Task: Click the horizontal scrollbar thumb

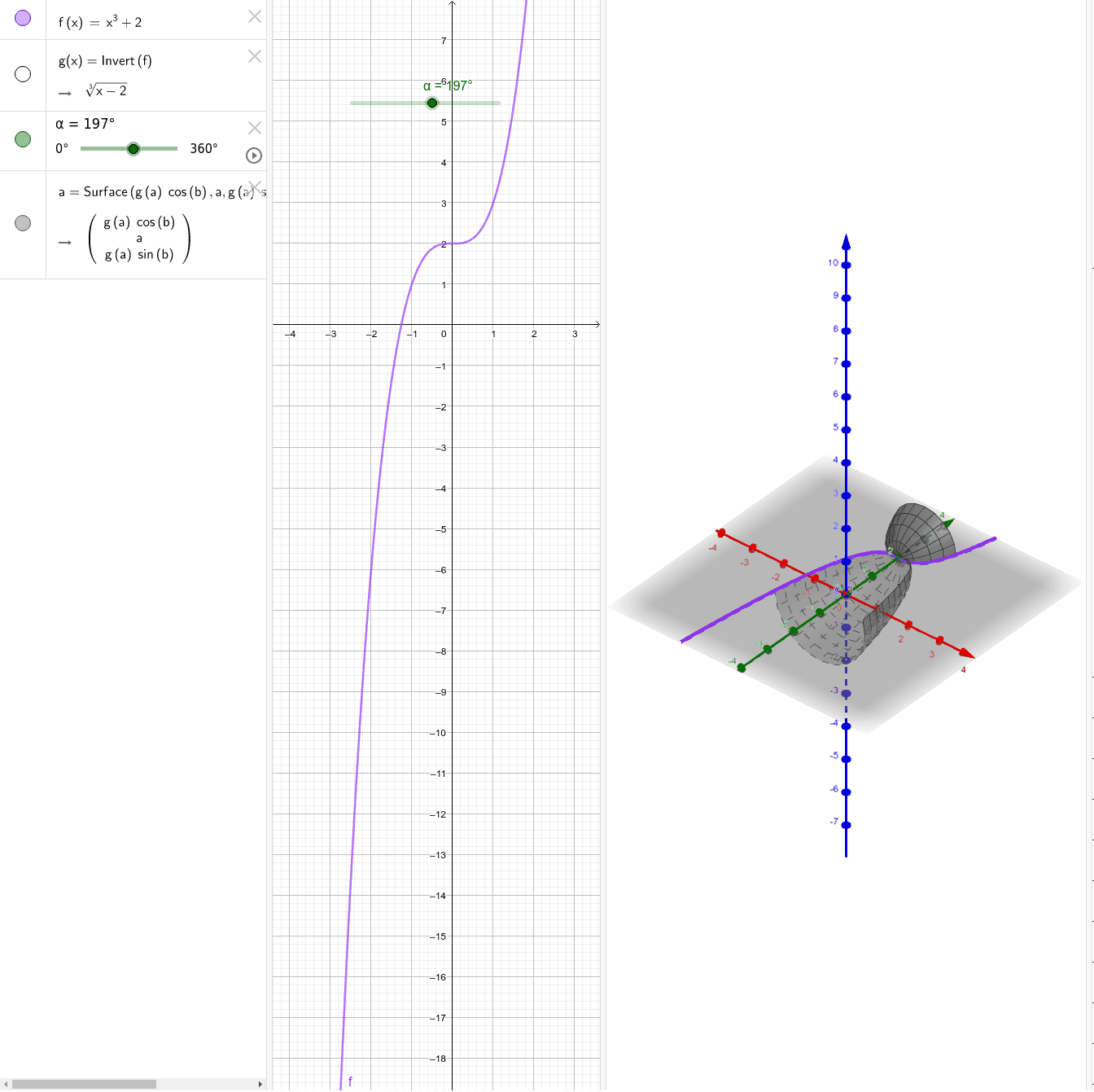Action: (x=84, y=1084)
